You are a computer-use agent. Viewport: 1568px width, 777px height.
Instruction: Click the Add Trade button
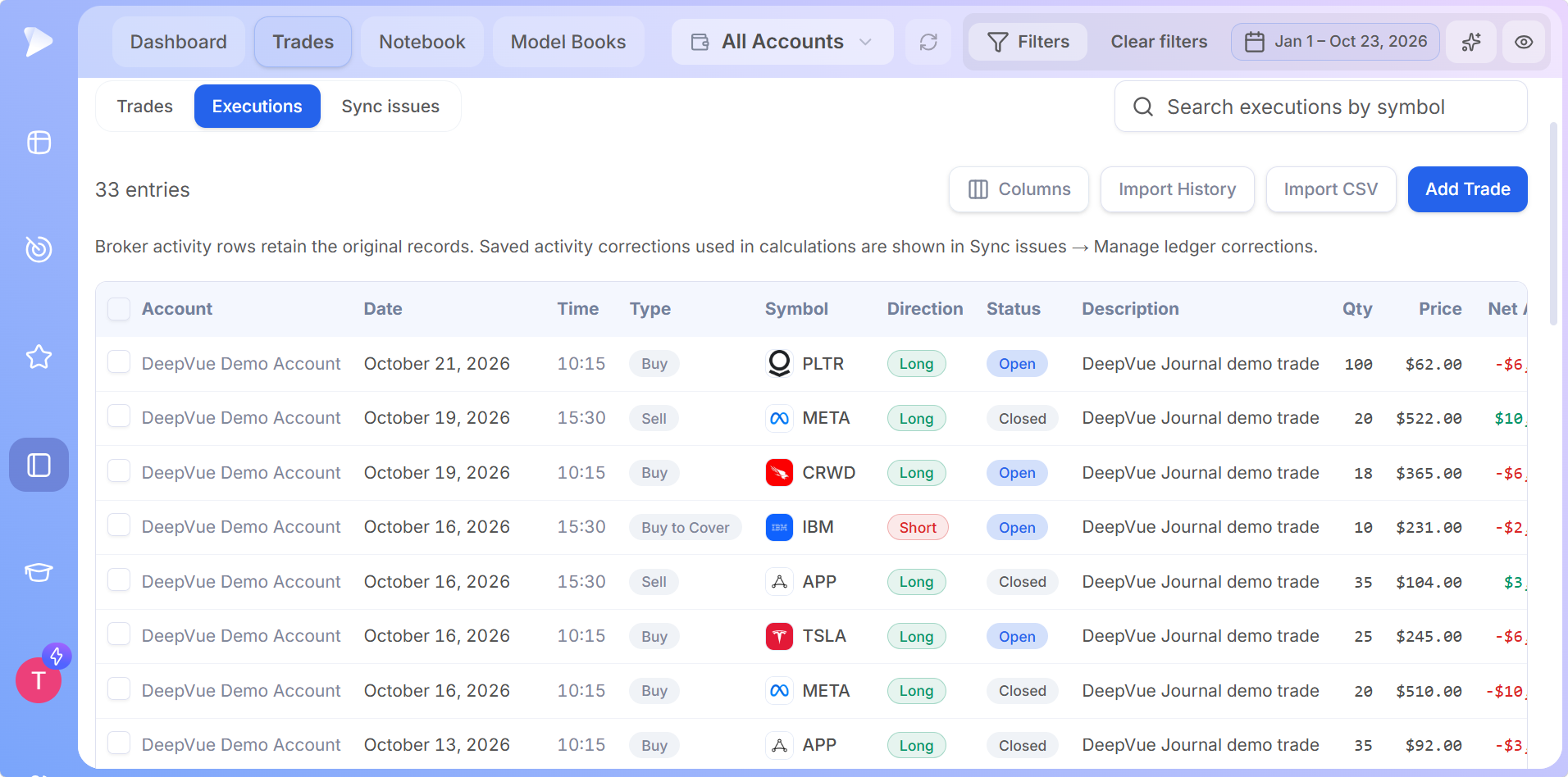pyautogui.click(x=1468, y=189)
